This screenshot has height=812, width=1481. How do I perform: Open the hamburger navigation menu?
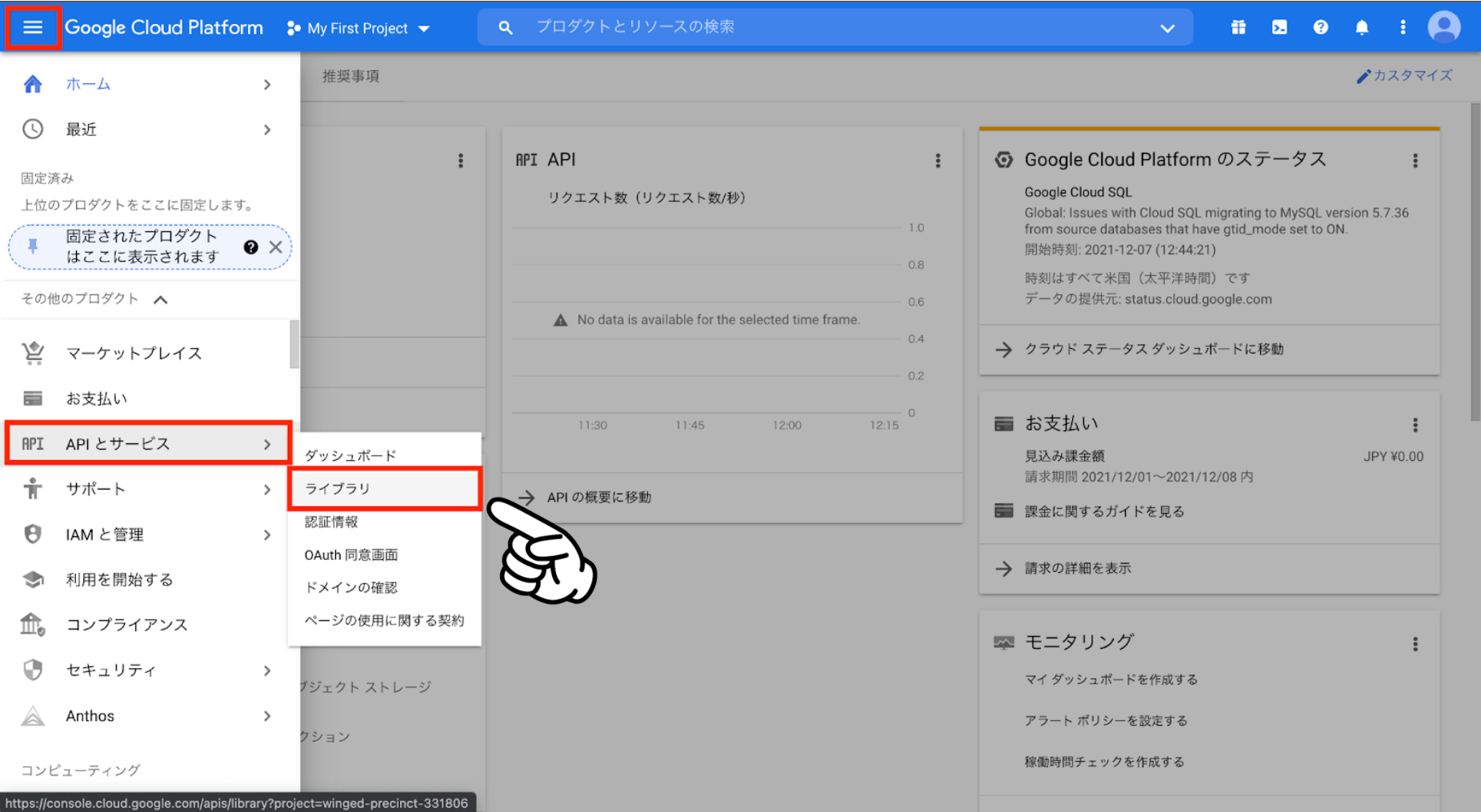coord(33,28)
